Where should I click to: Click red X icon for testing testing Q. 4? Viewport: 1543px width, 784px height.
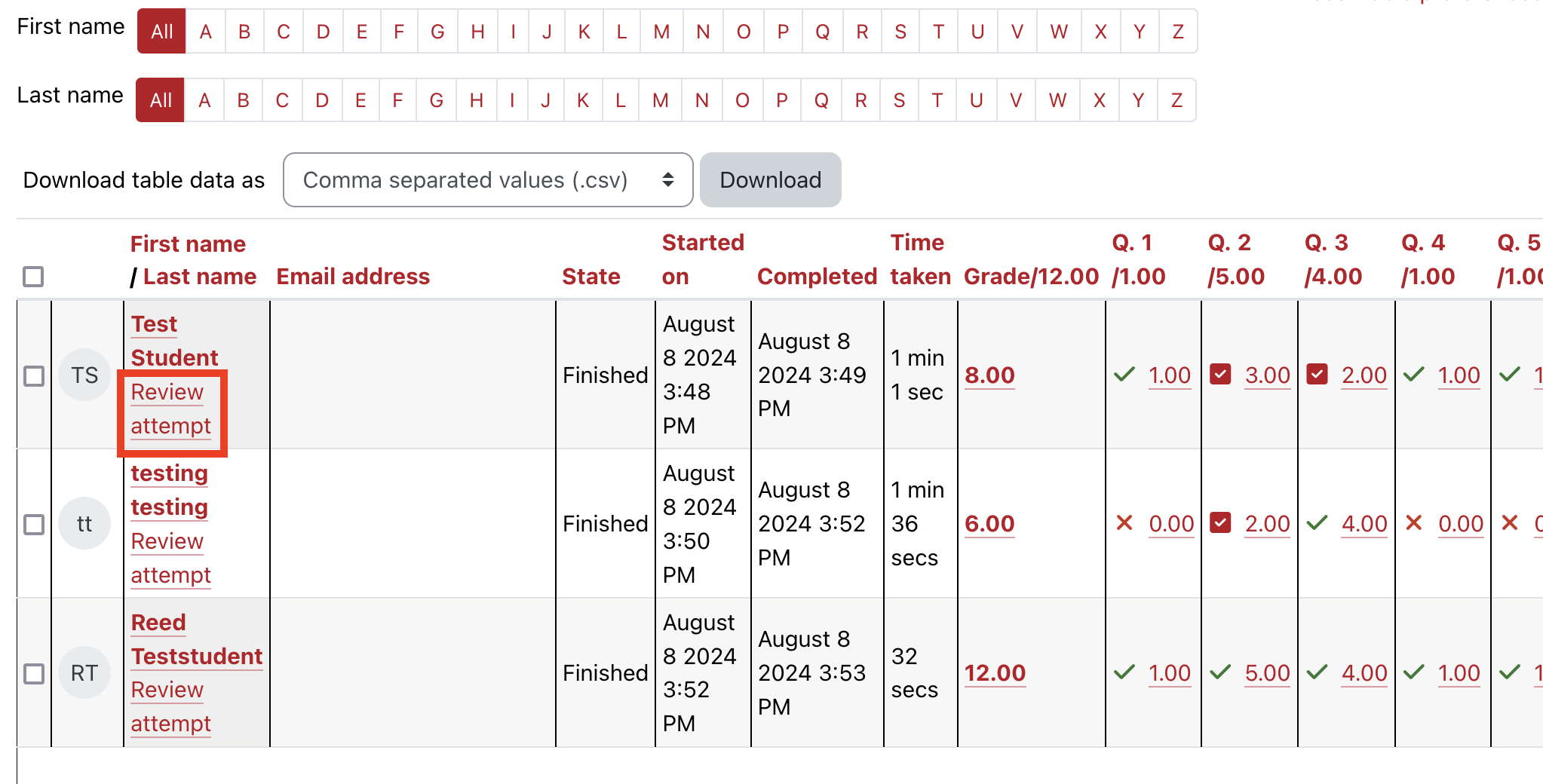click(1413, 523)
